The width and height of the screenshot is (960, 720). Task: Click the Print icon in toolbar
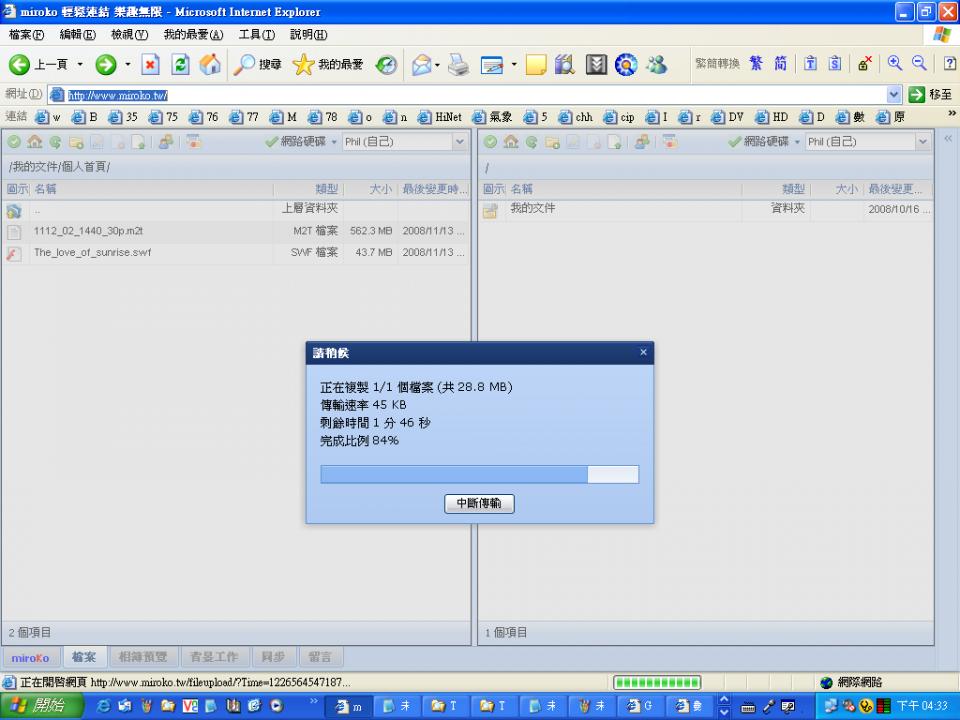click(x=459, y=64)
